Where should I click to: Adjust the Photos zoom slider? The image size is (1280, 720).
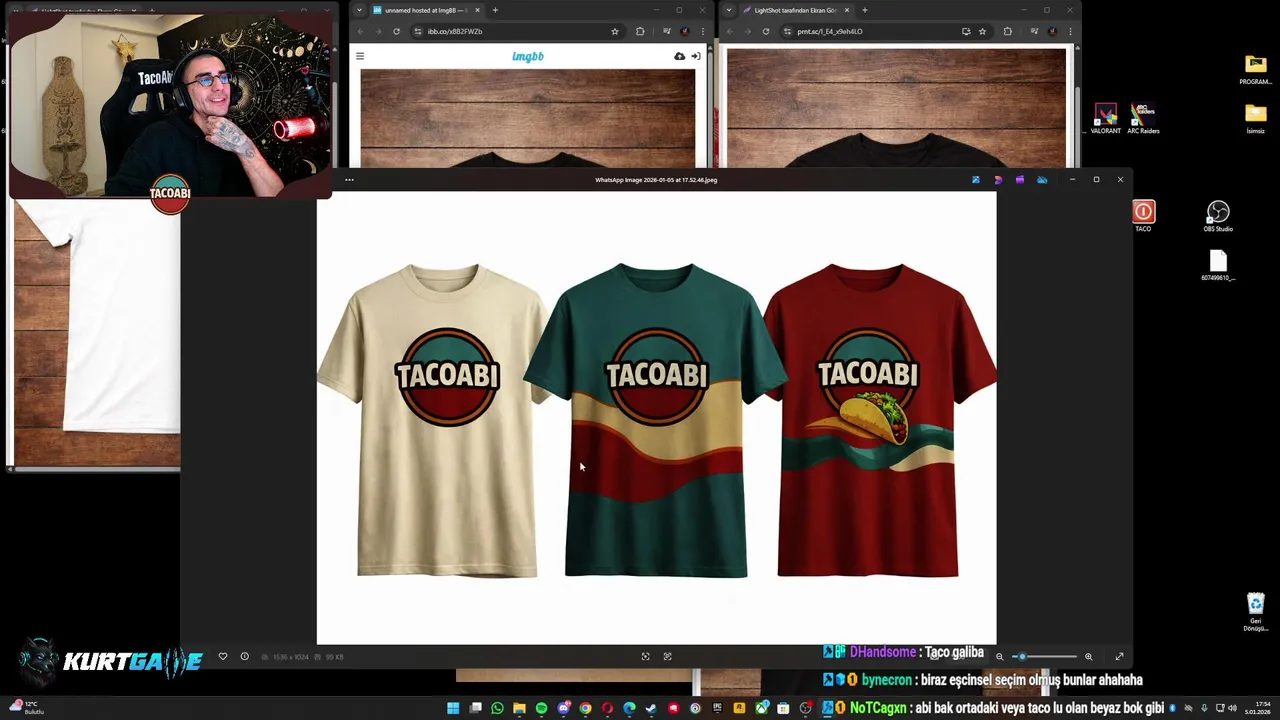point(1046,657)
